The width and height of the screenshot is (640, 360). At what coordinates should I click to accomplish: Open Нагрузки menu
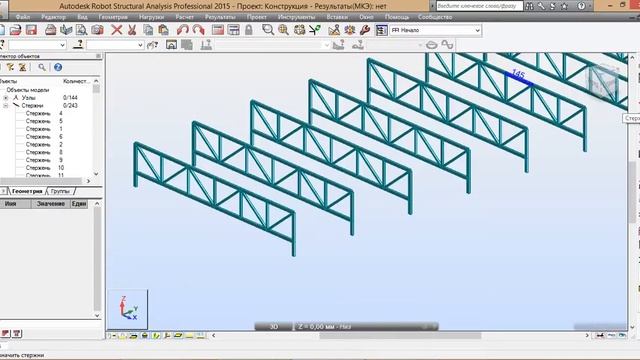151,17
